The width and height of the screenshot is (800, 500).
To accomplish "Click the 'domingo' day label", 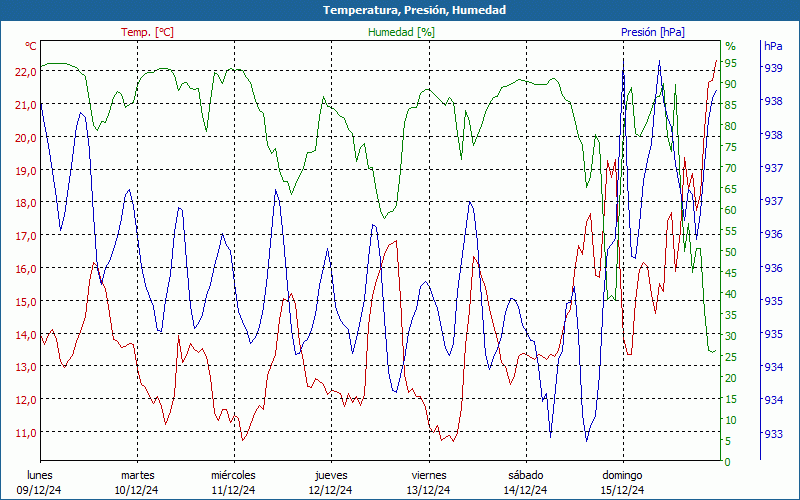I will pos(622,476).
